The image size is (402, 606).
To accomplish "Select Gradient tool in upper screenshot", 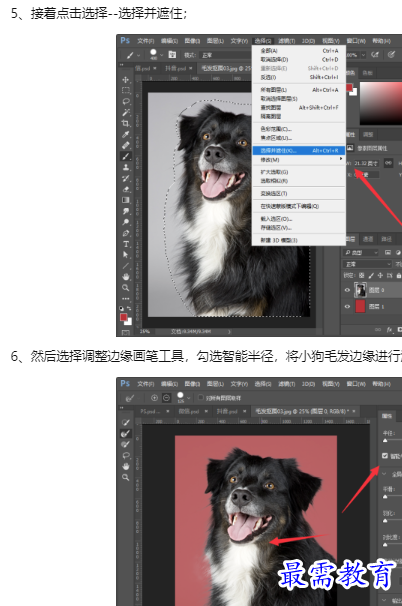I will tap(126, 200).
